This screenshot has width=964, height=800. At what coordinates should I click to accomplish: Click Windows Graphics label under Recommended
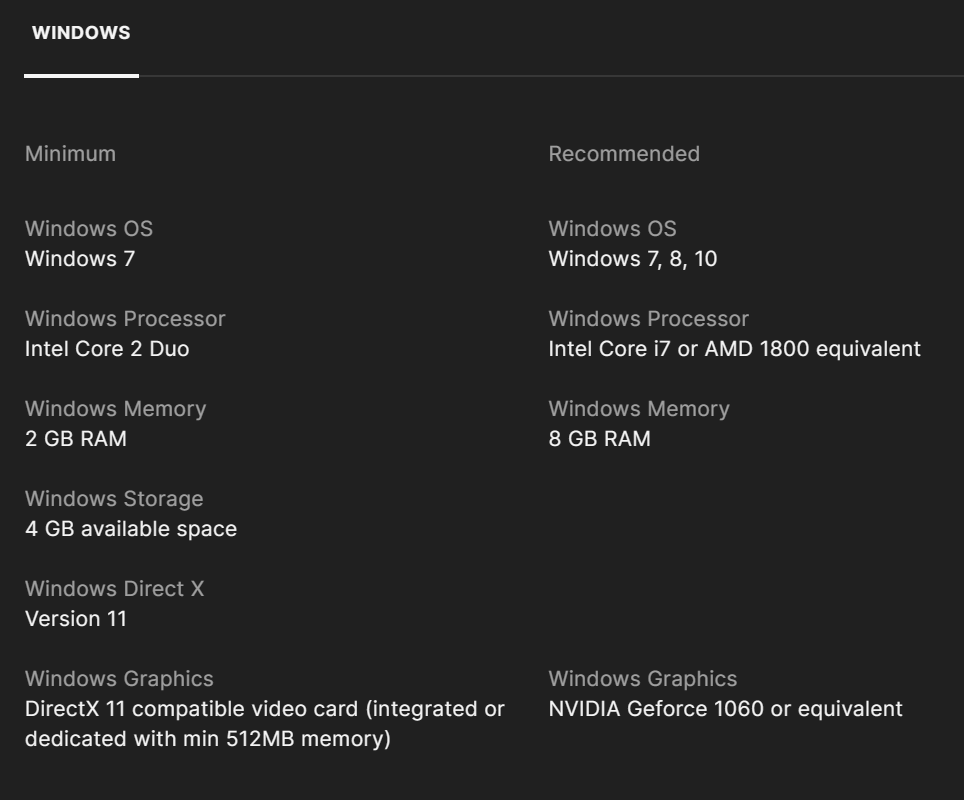pos(642,679)
